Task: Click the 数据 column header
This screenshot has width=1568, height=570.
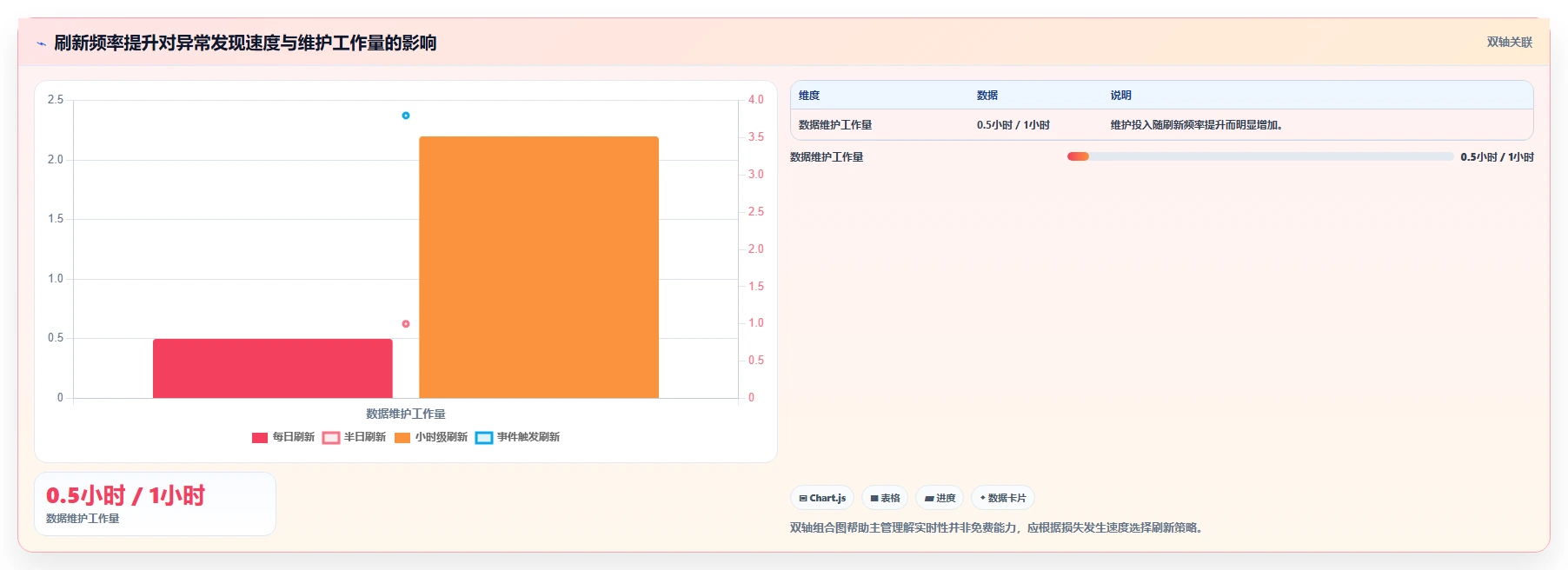Action: click(x=987, y=96)
